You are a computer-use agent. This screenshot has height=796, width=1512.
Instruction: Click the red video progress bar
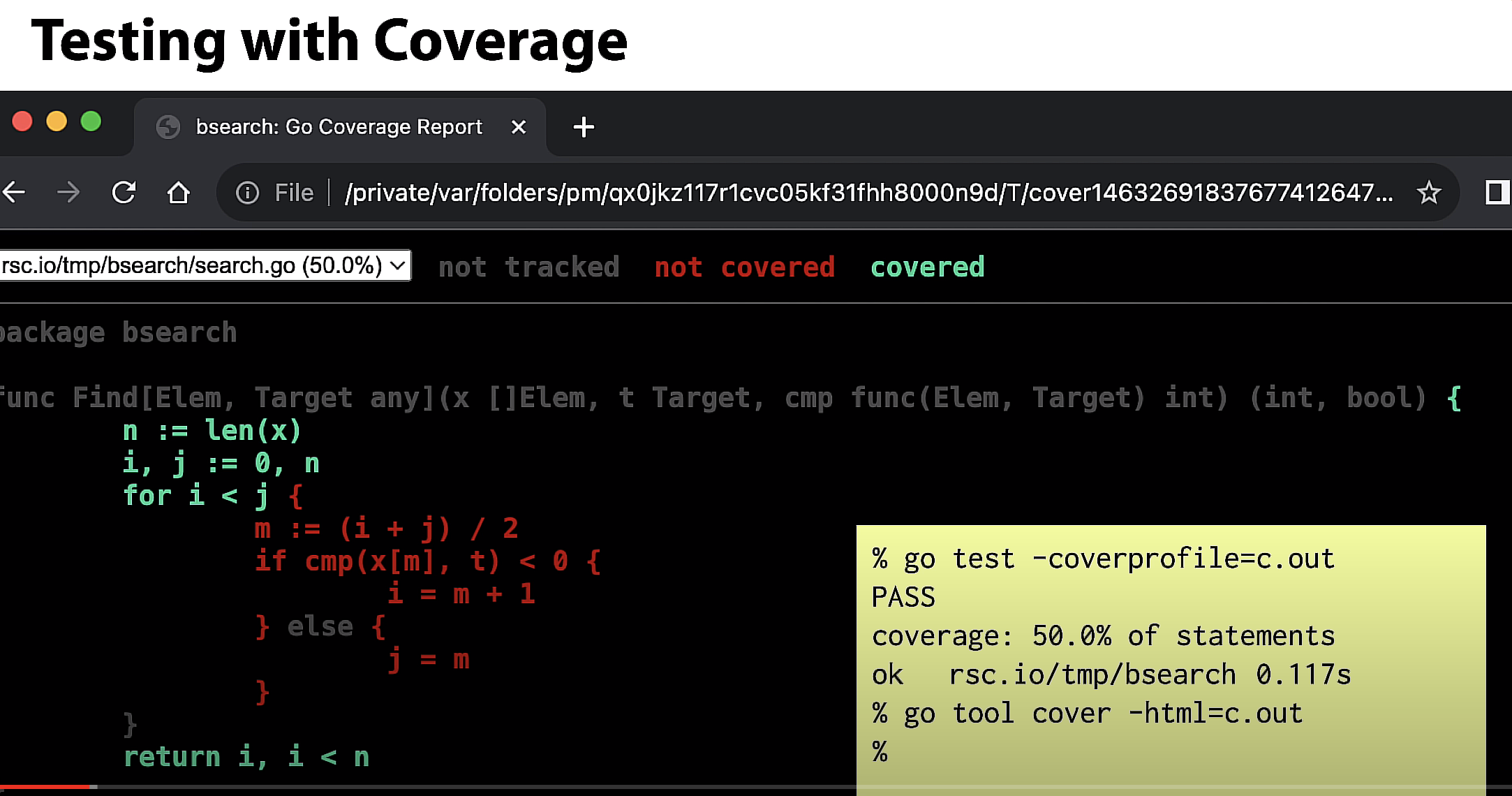[x=45, y=787]
